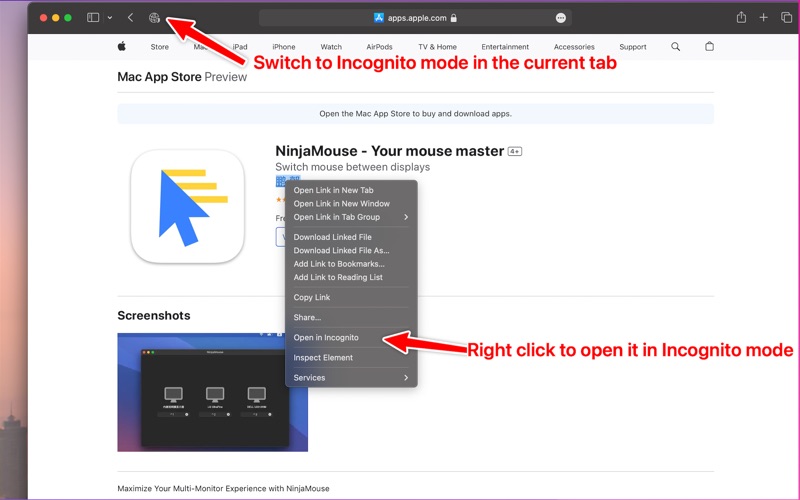Click the Screenshots section heading
Screen dimensions: 800x500
pyautogui.click(x=154, y=315)
